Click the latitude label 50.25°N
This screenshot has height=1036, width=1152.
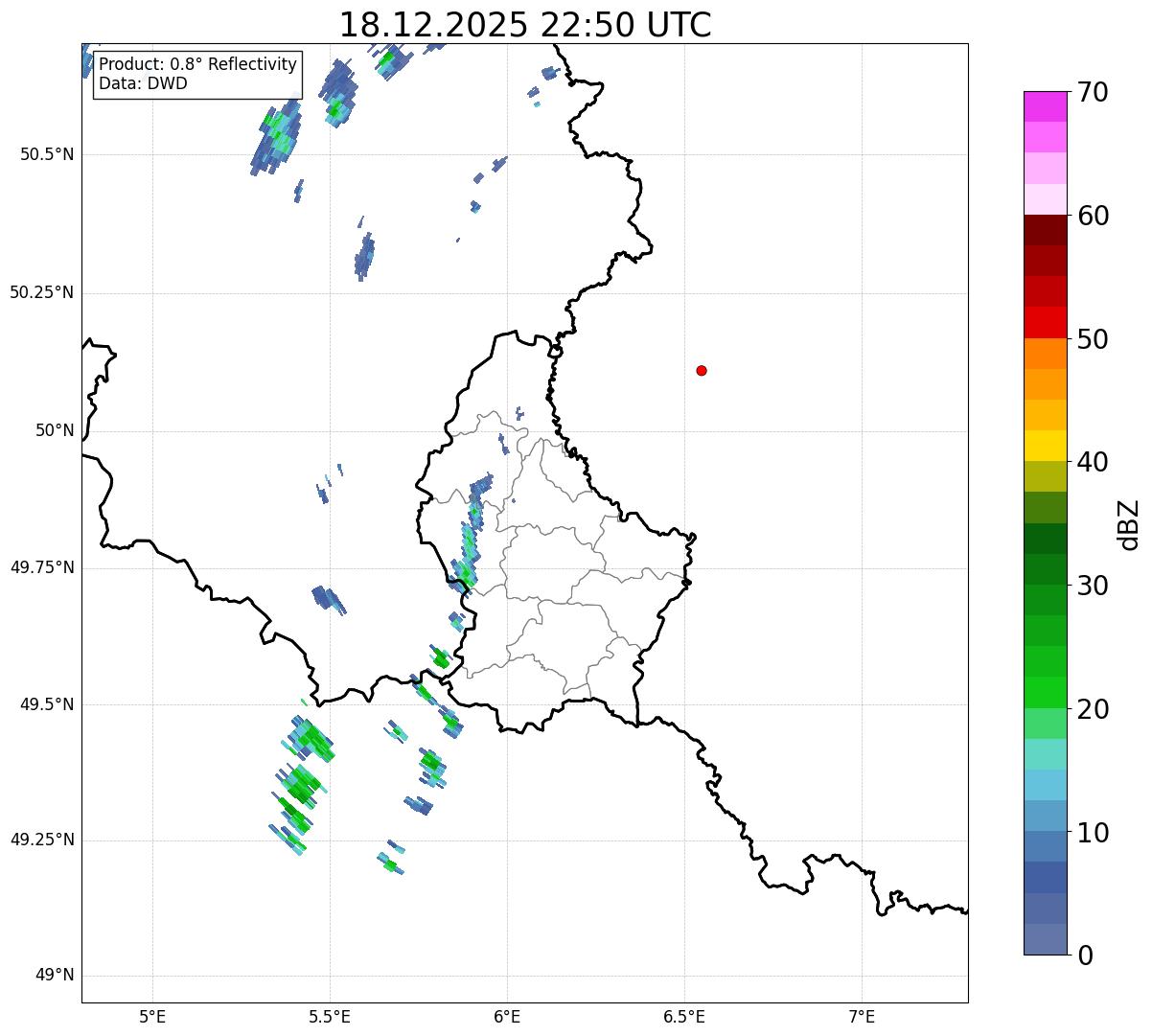tap(42, 292)
